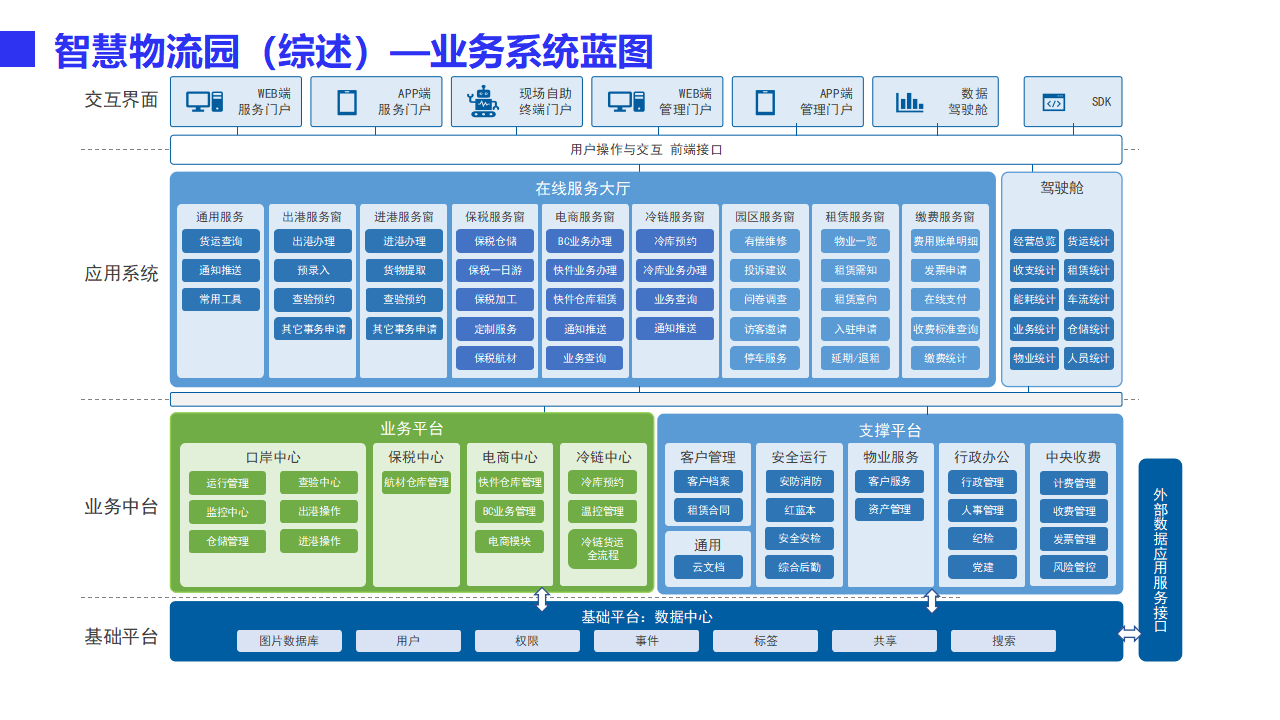
Task: Open the 问卷调查 item
Action: (x=765, y=299)
